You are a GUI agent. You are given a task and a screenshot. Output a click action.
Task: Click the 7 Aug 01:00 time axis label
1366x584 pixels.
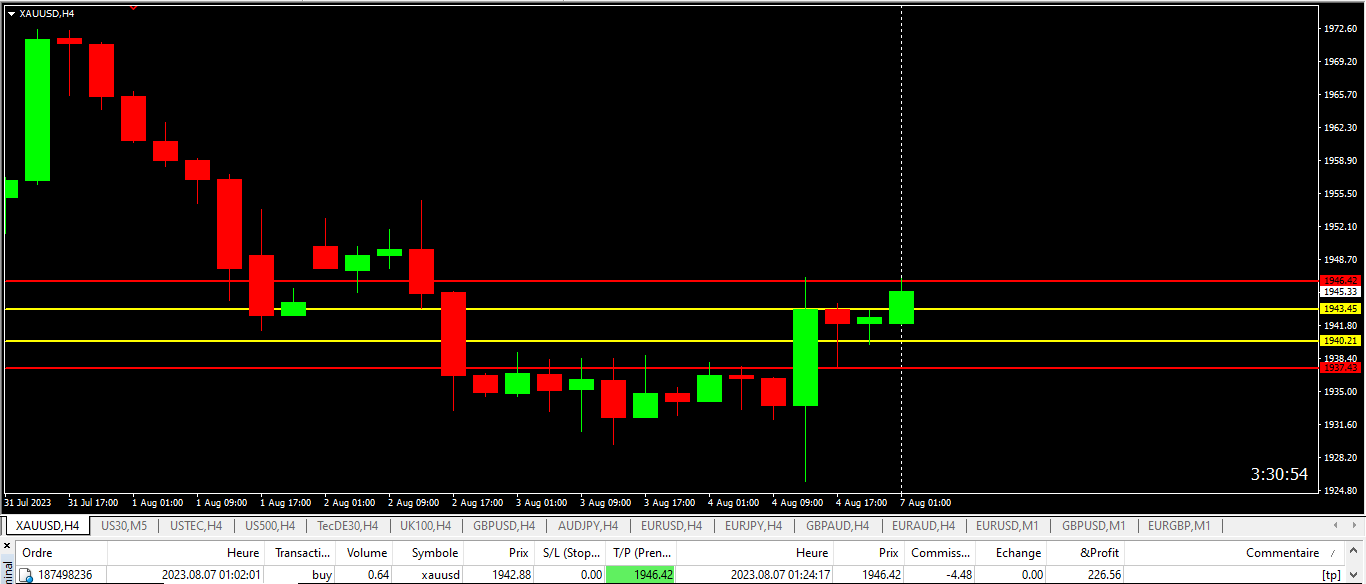[x=925, y=503]
